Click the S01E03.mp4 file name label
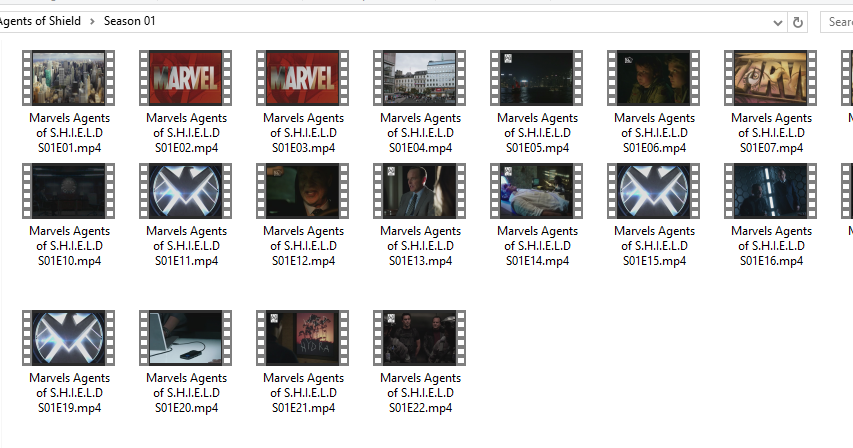The image size is (853, 448). [304, 133]
